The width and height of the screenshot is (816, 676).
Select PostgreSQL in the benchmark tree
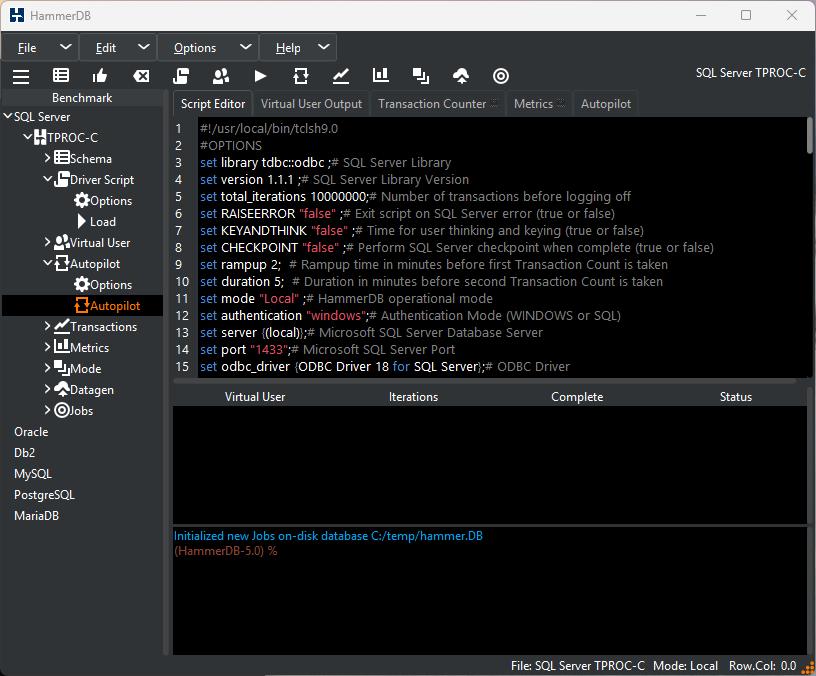[44, 494]
